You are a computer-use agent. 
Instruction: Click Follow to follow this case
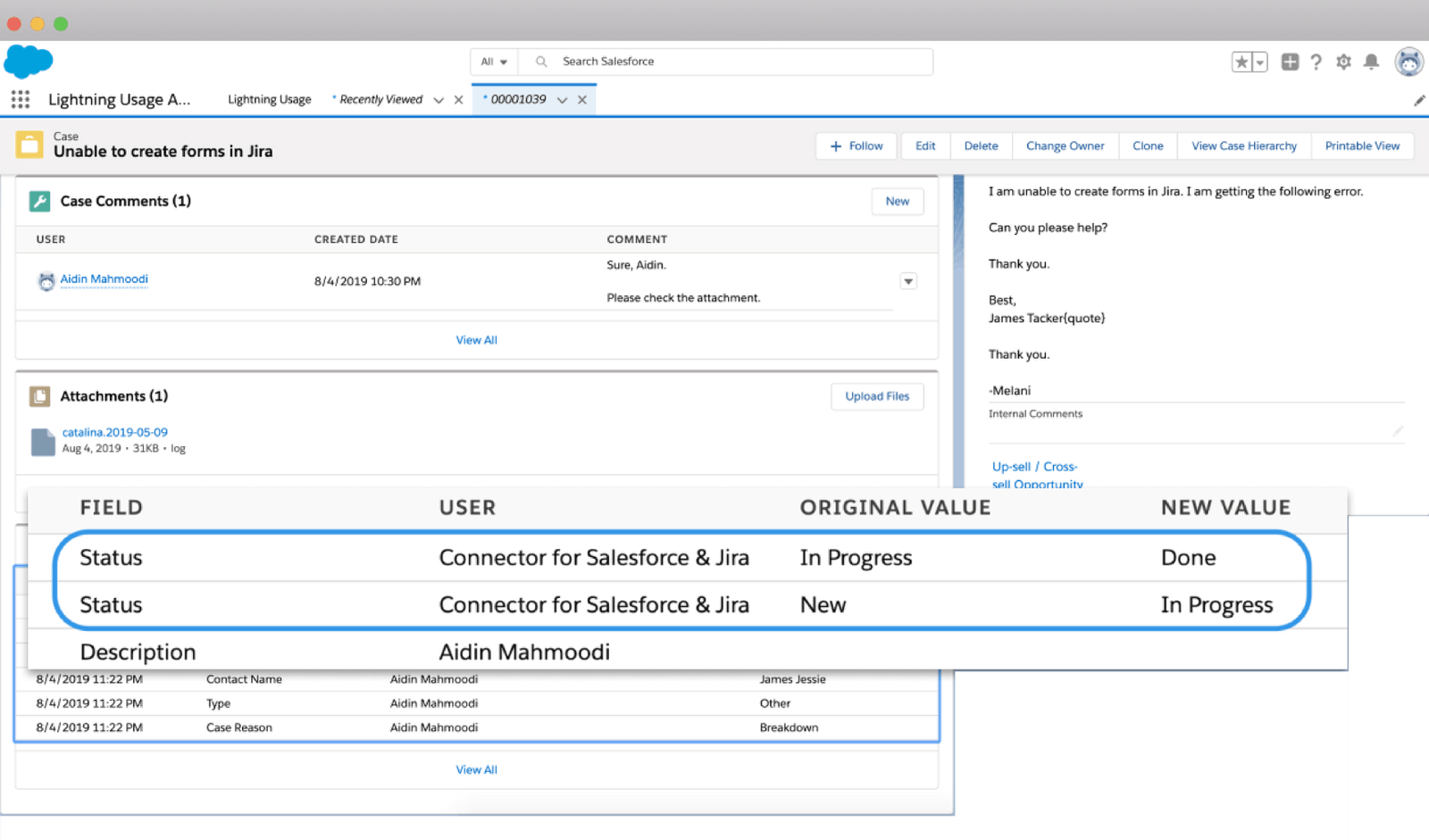click(855, 146)
